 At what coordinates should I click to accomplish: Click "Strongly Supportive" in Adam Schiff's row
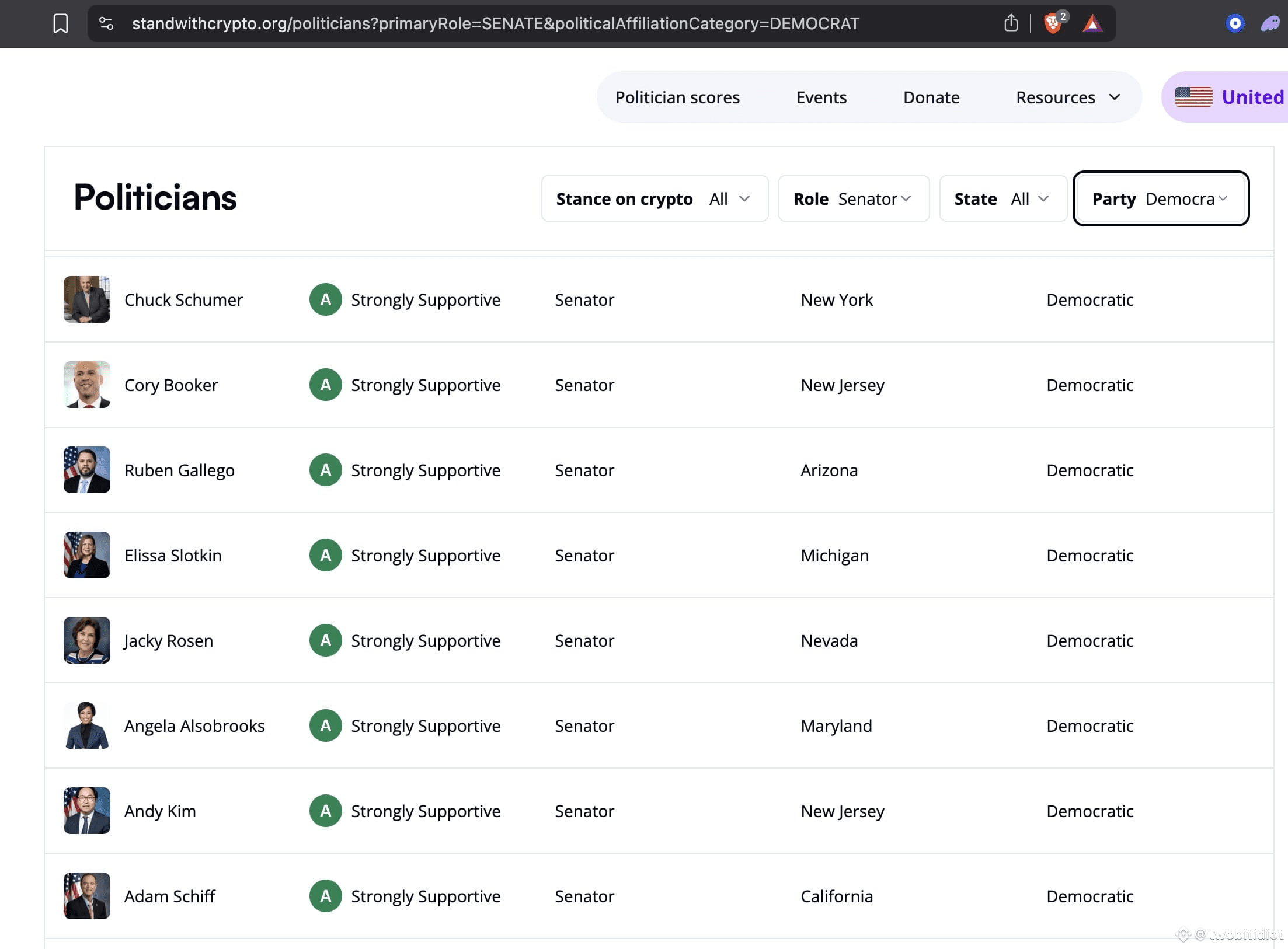(x=426, y=896)
